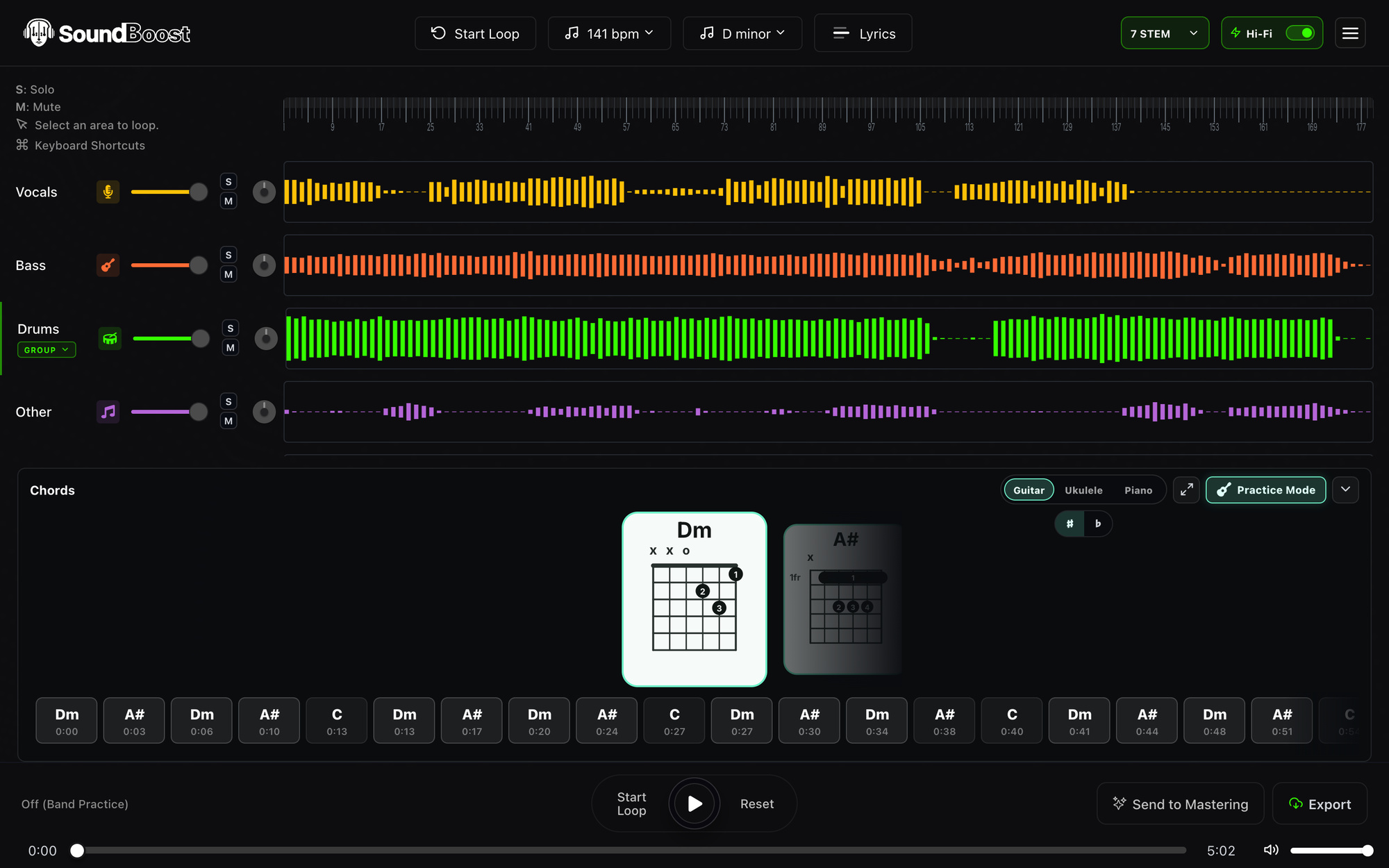
Task: Click Start Loop beside play button
Action: pyautogui.click(x=631, y=803)
